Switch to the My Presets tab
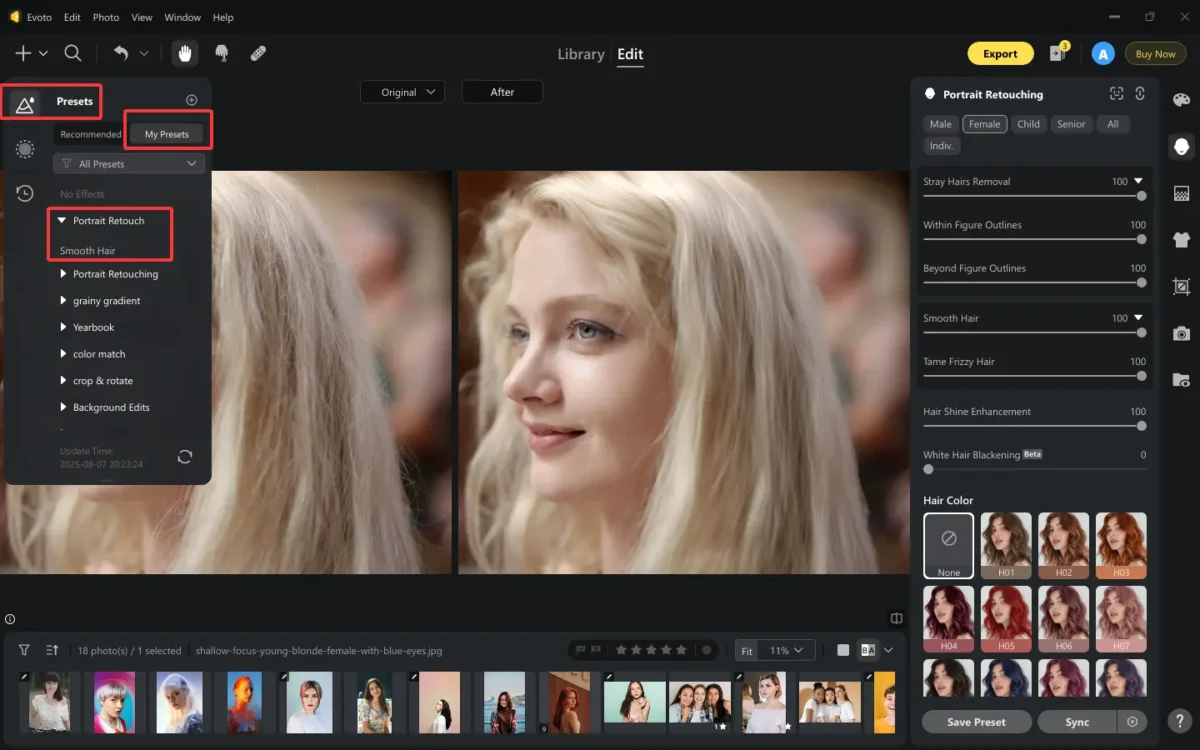 click(167, 134)
